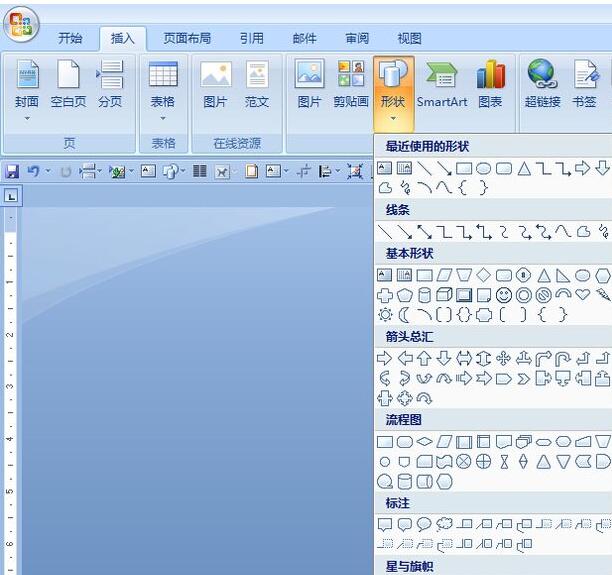The image size is (612, 575).
Task: Select the no-symbol (prohibited) shape
Action: click(x=543, y=296)
